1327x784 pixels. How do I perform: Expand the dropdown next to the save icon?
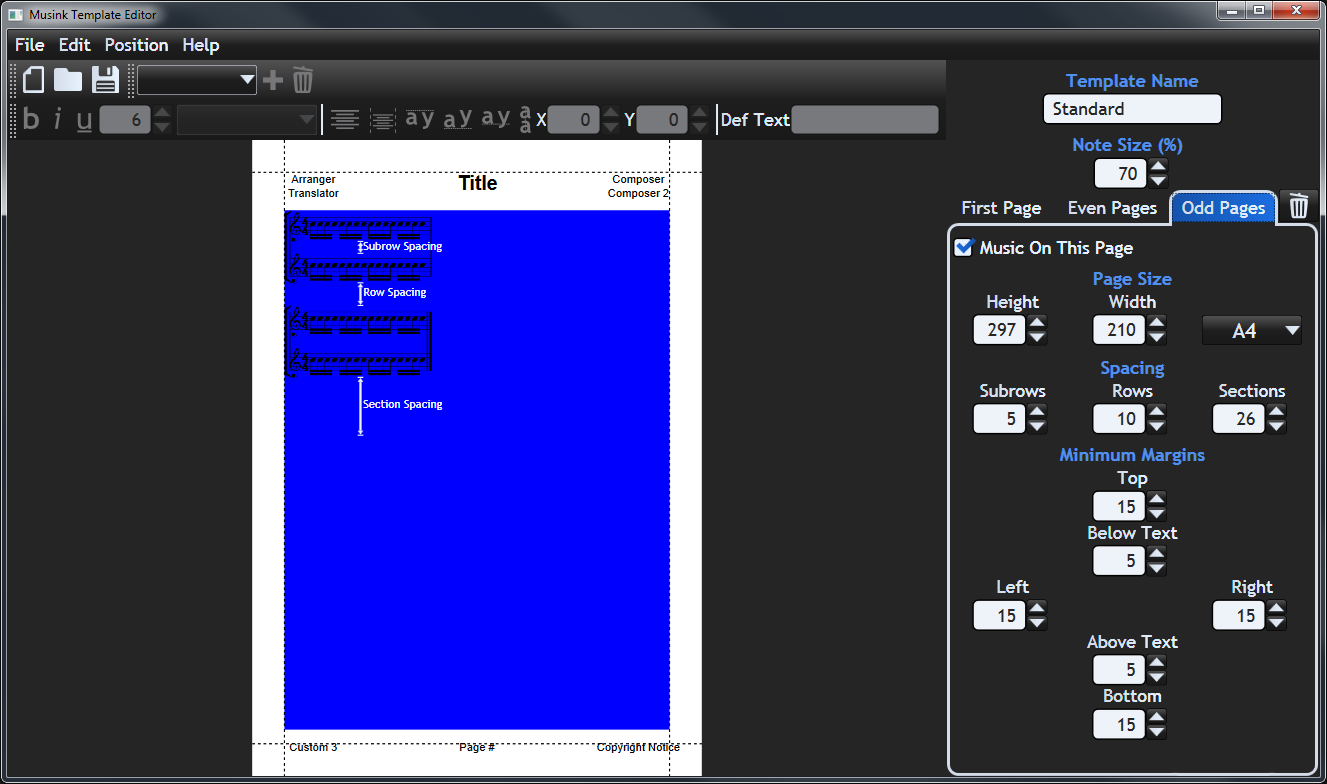[247, 80]
